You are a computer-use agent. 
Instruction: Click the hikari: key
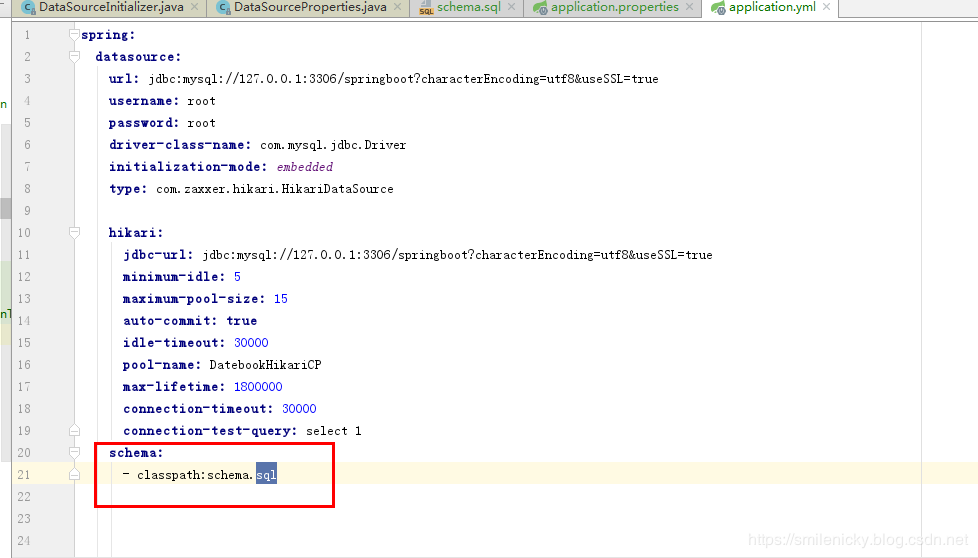(x=135, y=233)
